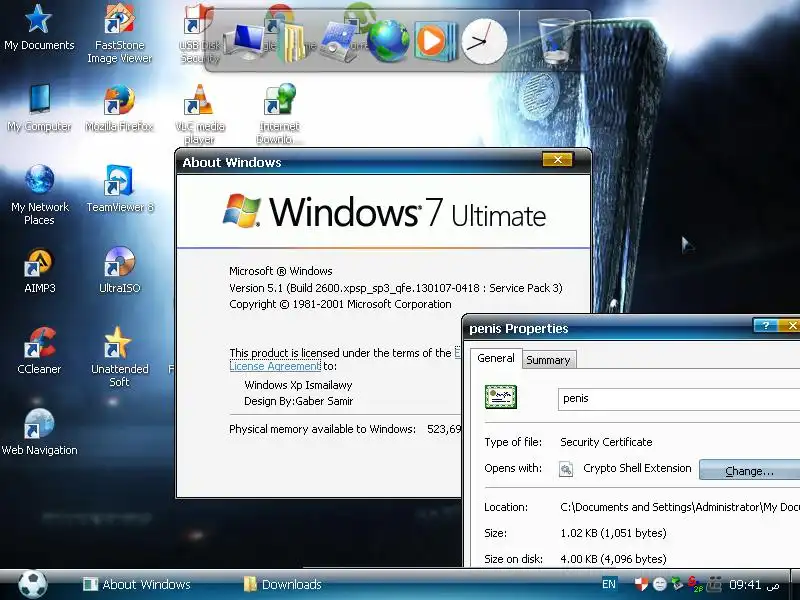Launch the CCleaner shortcut
This screenshot has height=600, width=800.
click(x=39, y=351)
